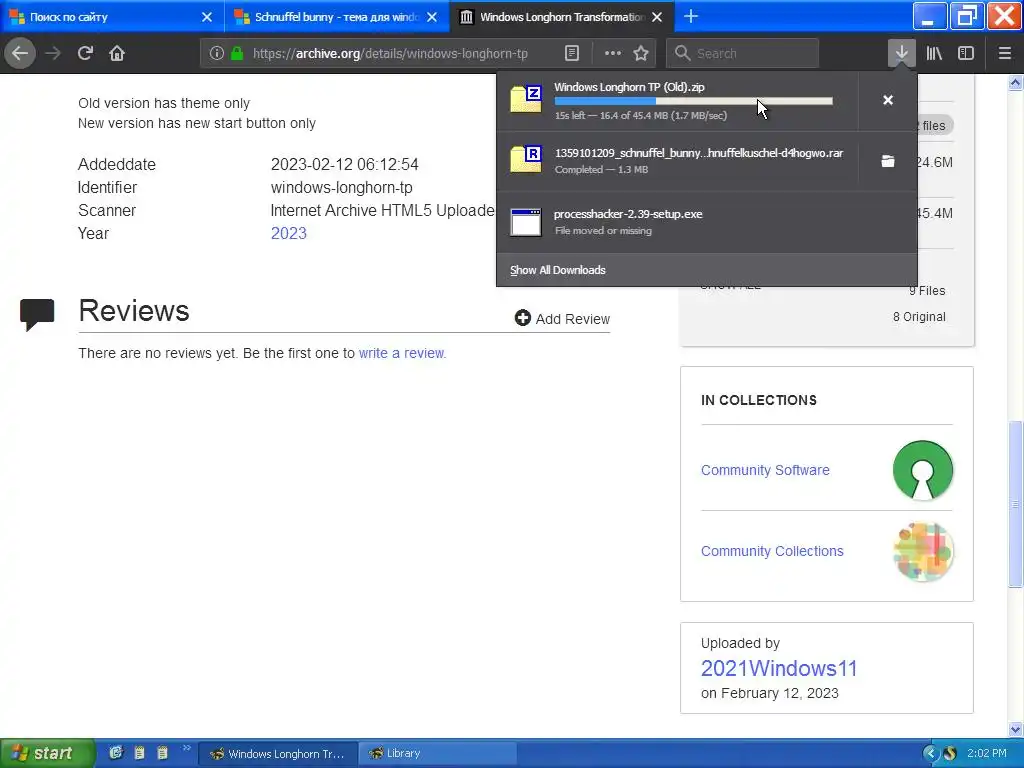The width and height of the screenshot is (1024, 768).
Task: Click the system tray icon beside the clock
Action: click(950, 754)
